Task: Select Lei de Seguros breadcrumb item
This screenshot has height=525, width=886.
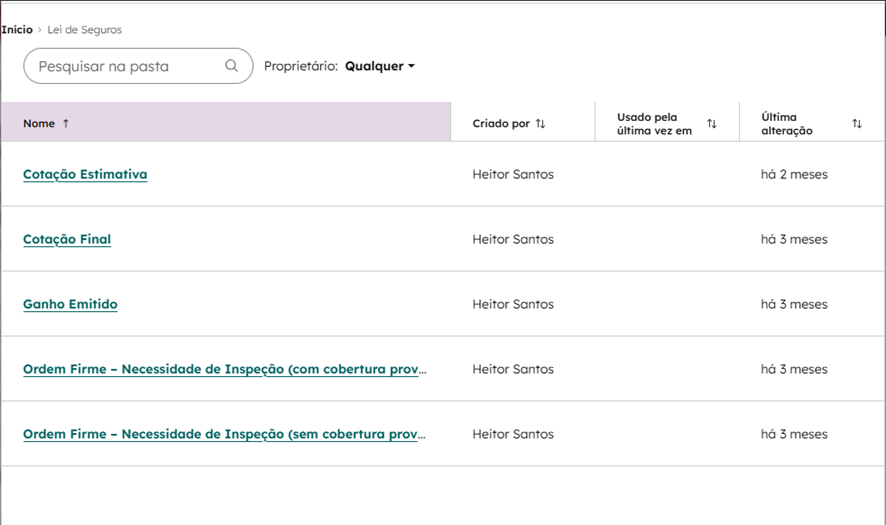Action: tap(85, 30)
